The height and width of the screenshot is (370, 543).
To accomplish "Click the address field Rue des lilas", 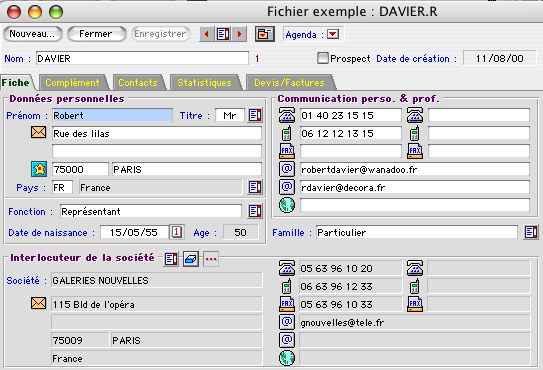I will click(157, 133).
